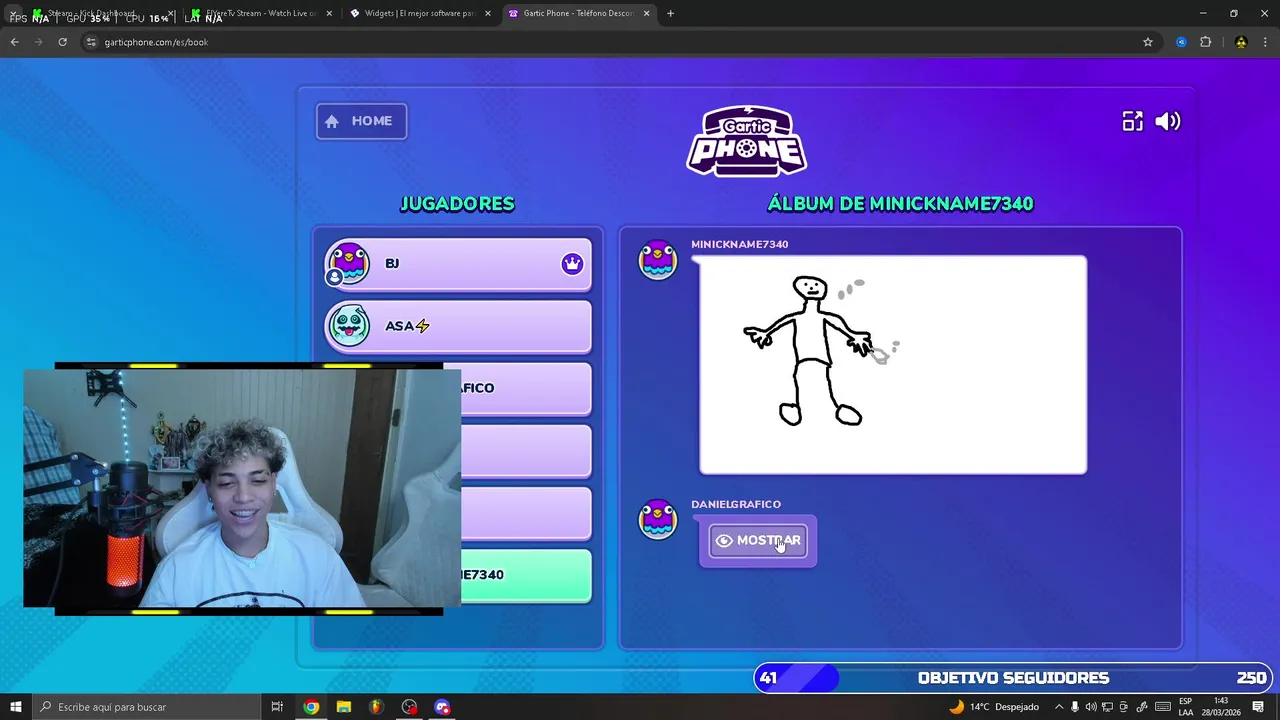Click ASA's ghost avatar
The height and width of the screenshot is (720, 1280).
pyautogui.click(x=349, y=326)
